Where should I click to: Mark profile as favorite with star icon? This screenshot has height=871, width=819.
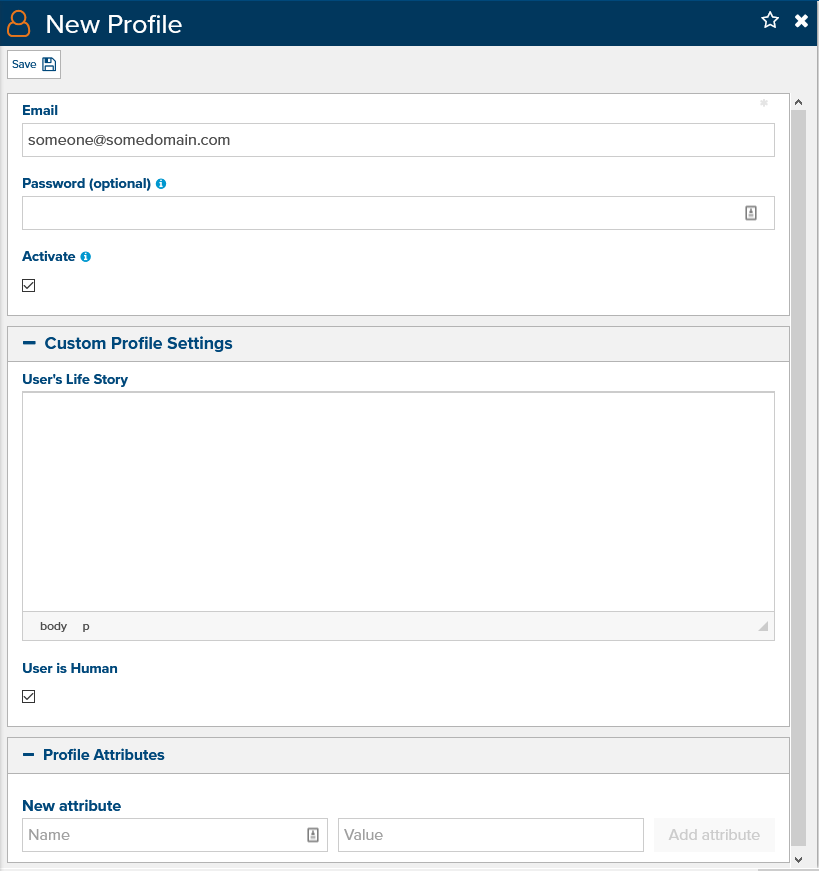point(770,21)
